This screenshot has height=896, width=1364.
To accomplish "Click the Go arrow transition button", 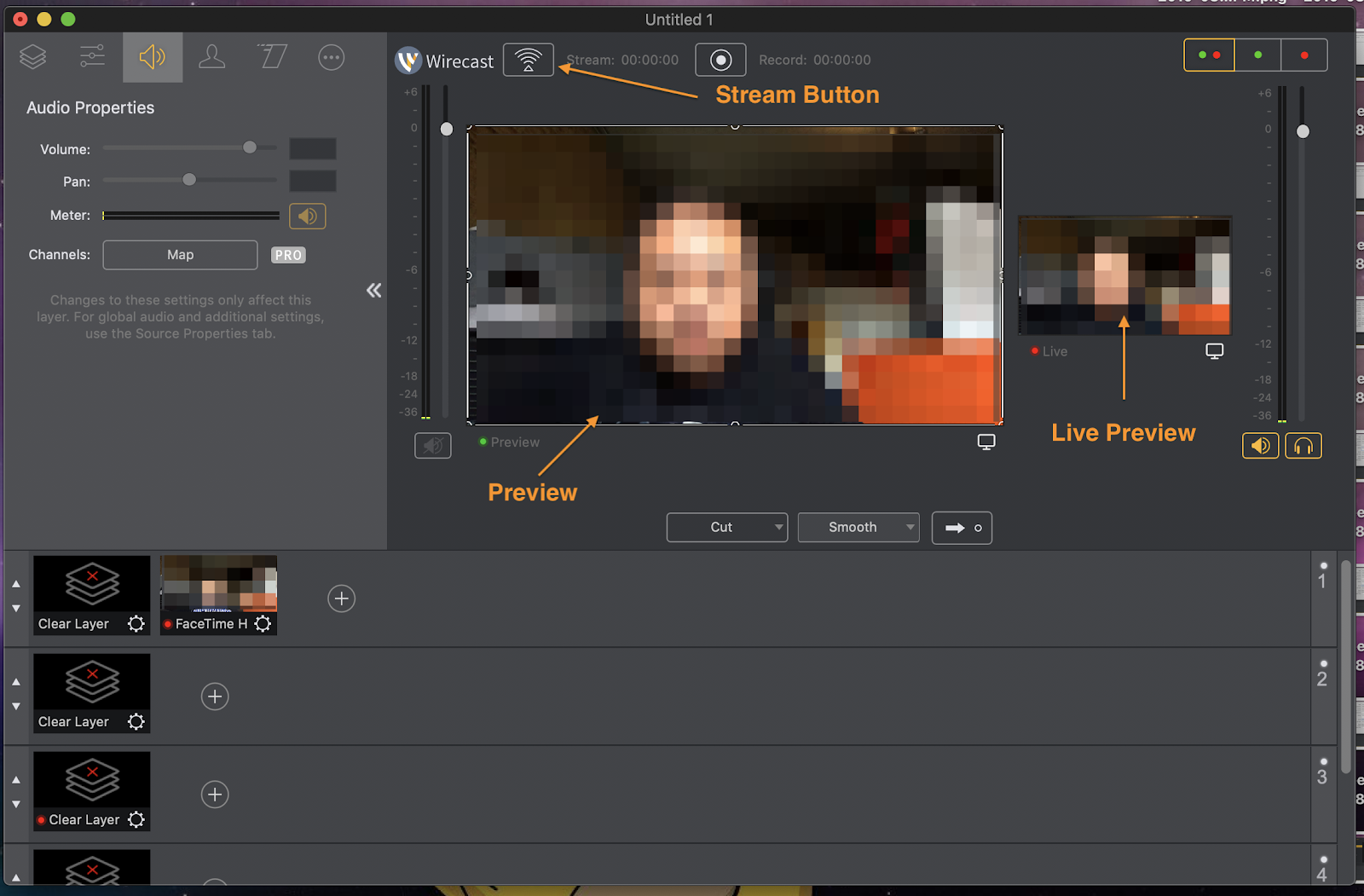I will (x=962, y=528).
